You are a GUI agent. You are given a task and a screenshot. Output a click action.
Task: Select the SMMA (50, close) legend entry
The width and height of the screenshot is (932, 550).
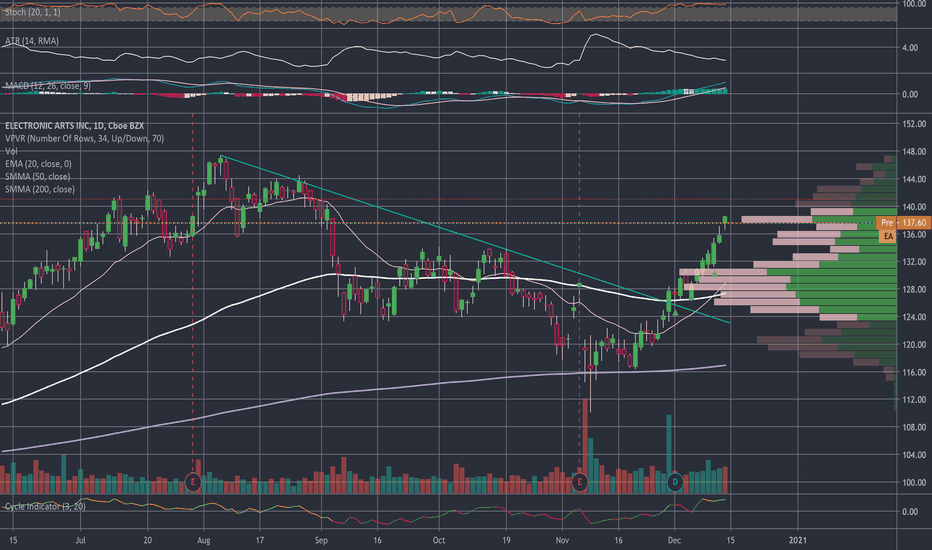click(x=37, y=177)
